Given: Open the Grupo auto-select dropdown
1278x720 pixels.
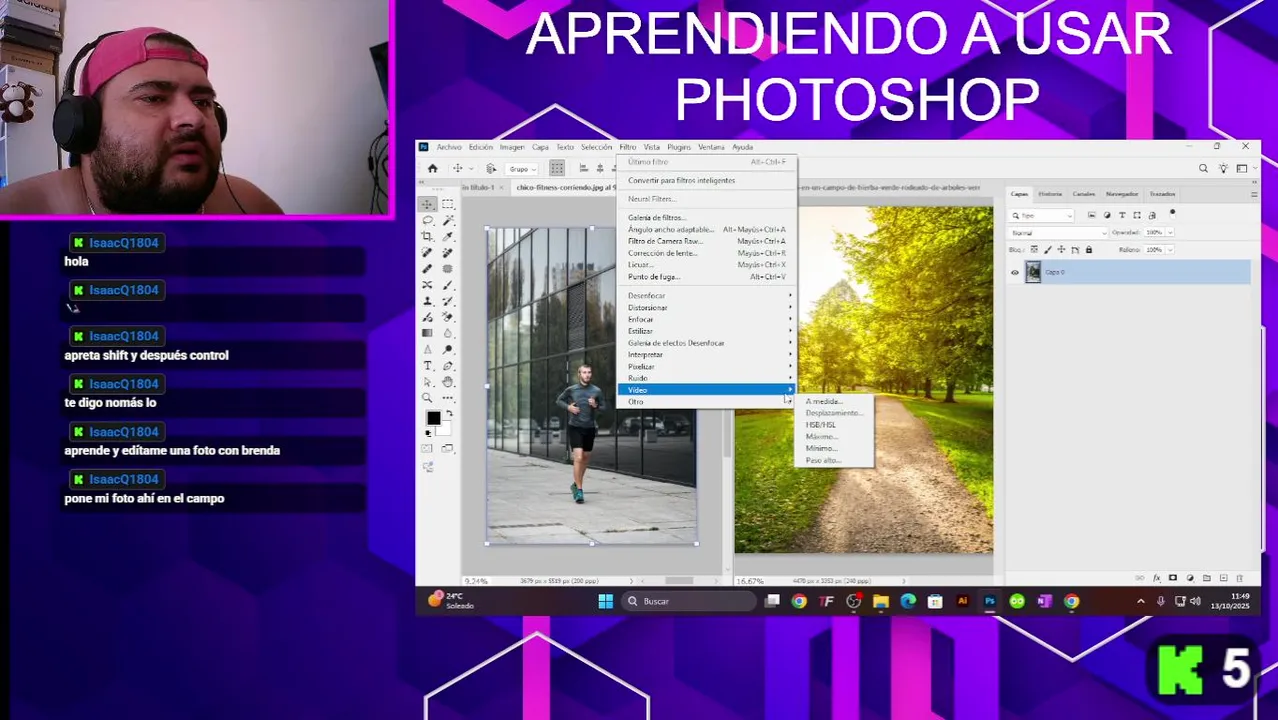Looking at the screenshot, I should click(x=521, y=169).
